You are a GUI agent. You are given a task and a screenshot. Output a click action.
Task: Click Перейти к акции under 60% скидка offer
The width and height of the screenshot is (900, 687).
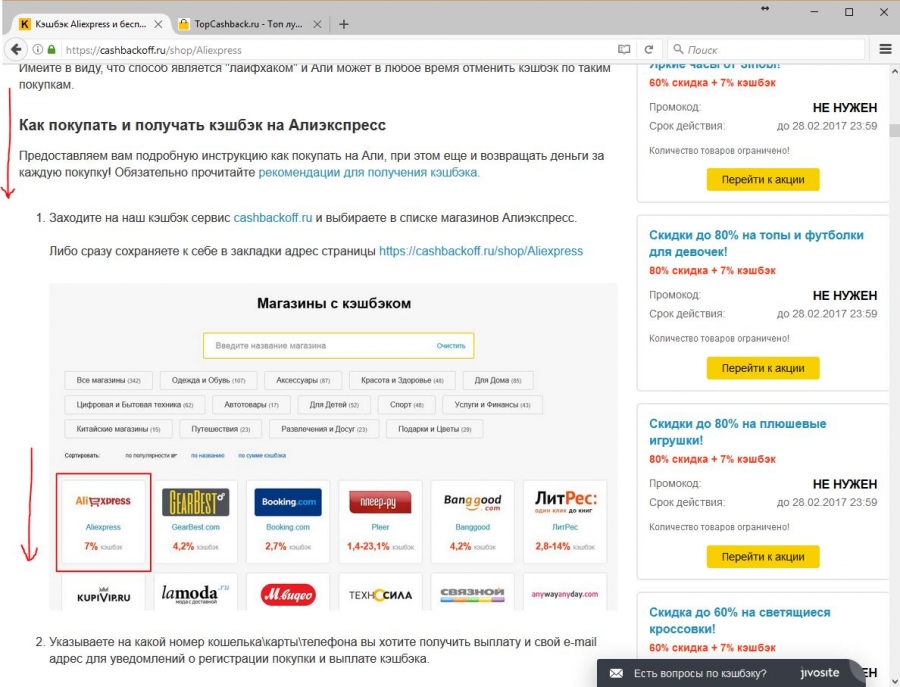coord(763,180)
